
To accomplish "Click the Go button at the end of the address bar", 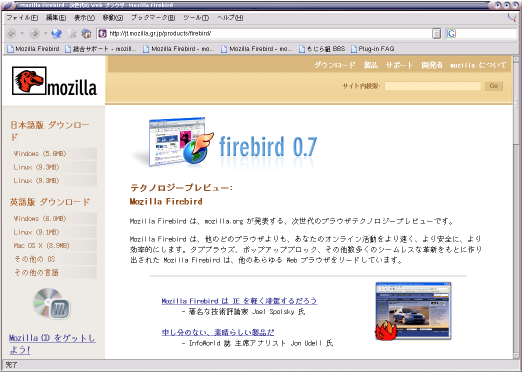I will click(436, 34).
